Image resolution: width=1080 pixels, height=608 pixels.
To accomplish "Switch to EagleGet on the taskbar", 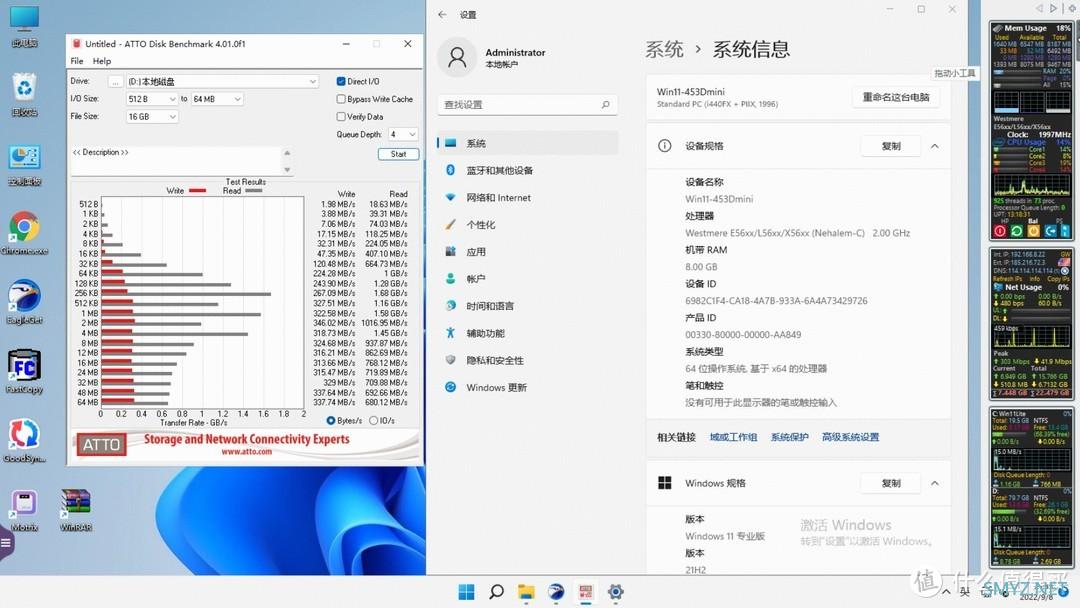I will pos(556,592).
